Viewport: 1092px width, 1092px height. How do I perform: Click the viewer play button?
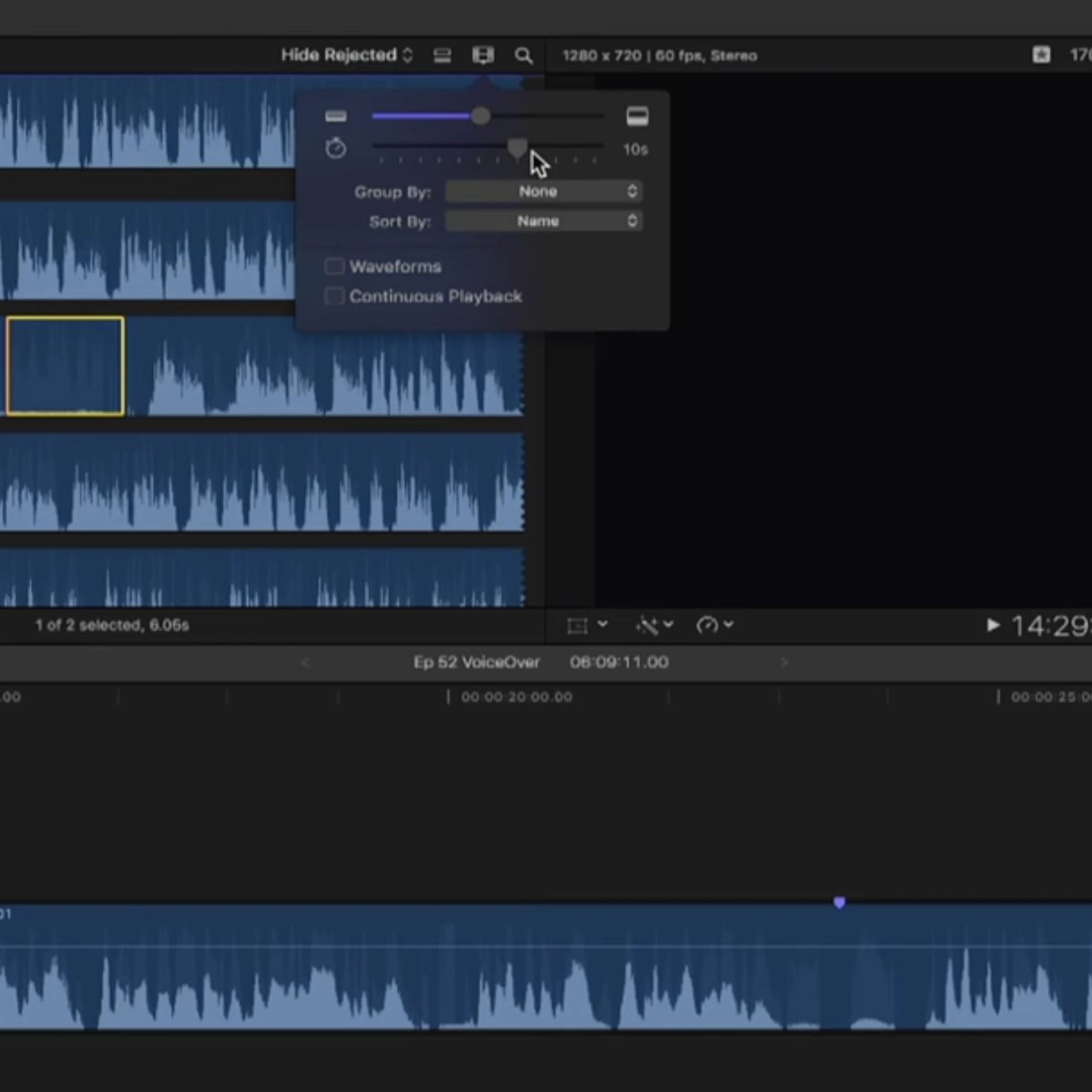(x=993, y=625)
